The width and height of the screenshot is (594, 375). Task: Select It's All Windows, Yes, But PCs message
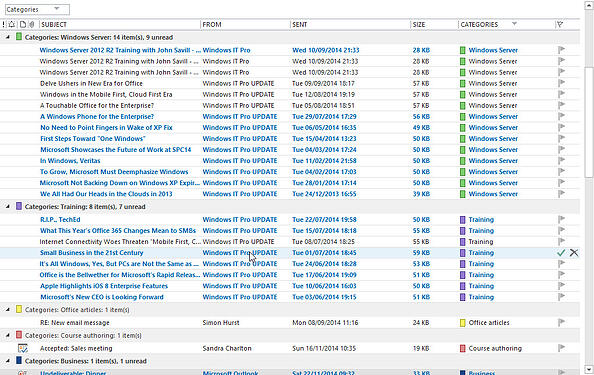click(119, 264)
